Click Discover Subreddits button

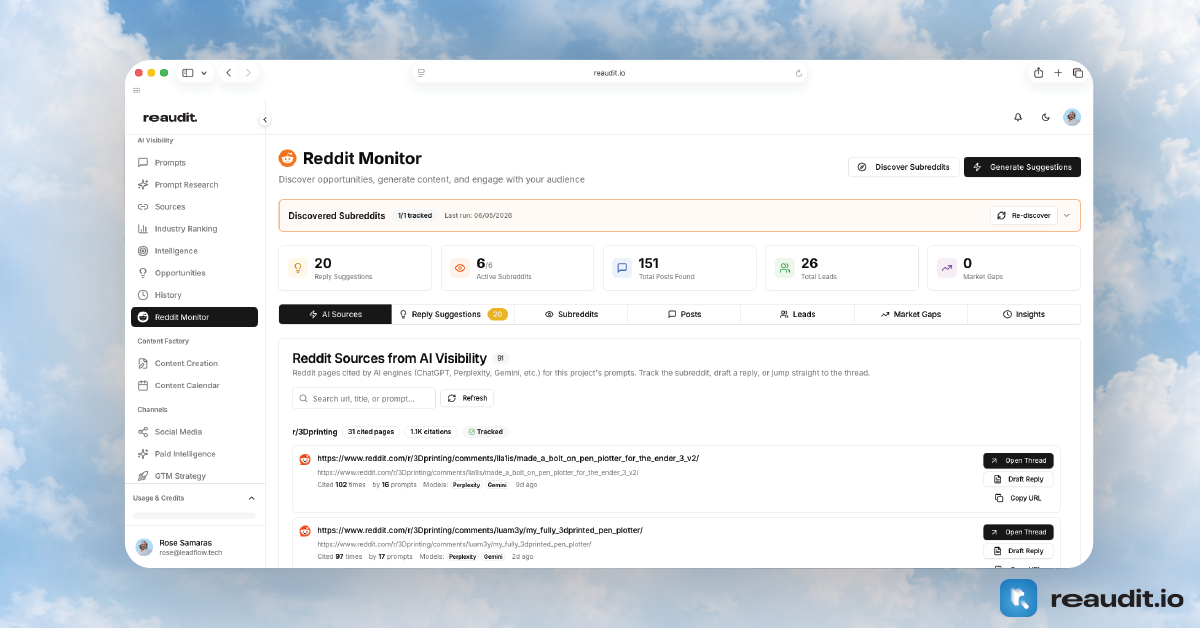tap(903, 167)
